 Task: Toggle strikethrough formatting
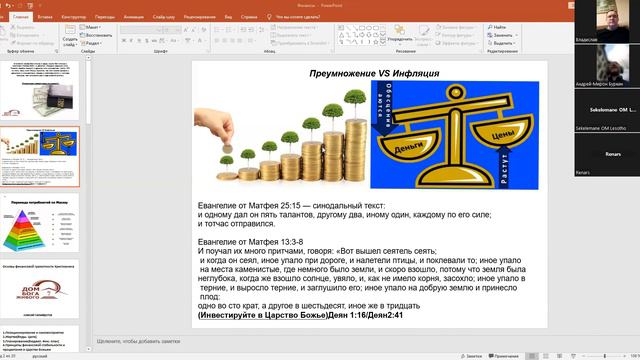click(154, 40)
